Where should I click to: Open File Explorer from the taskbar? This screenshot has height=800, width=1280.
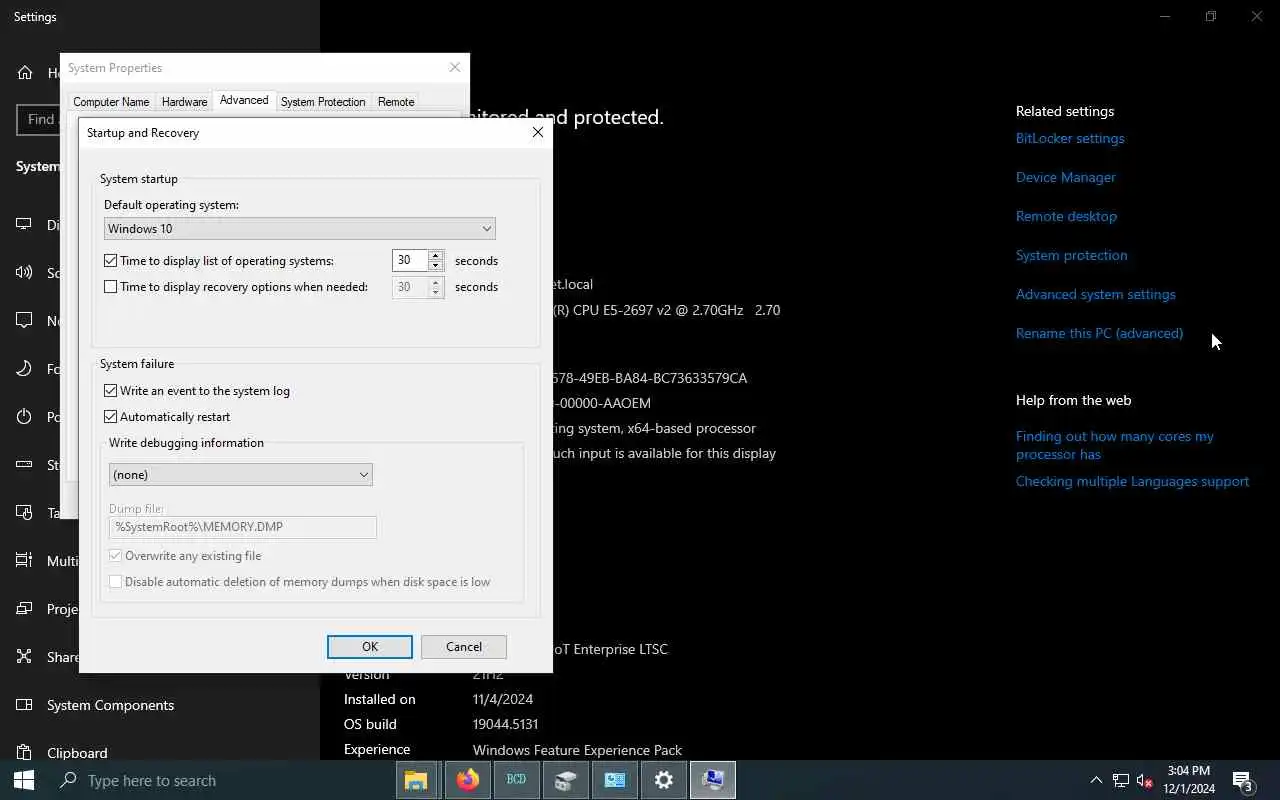(416, 780)
